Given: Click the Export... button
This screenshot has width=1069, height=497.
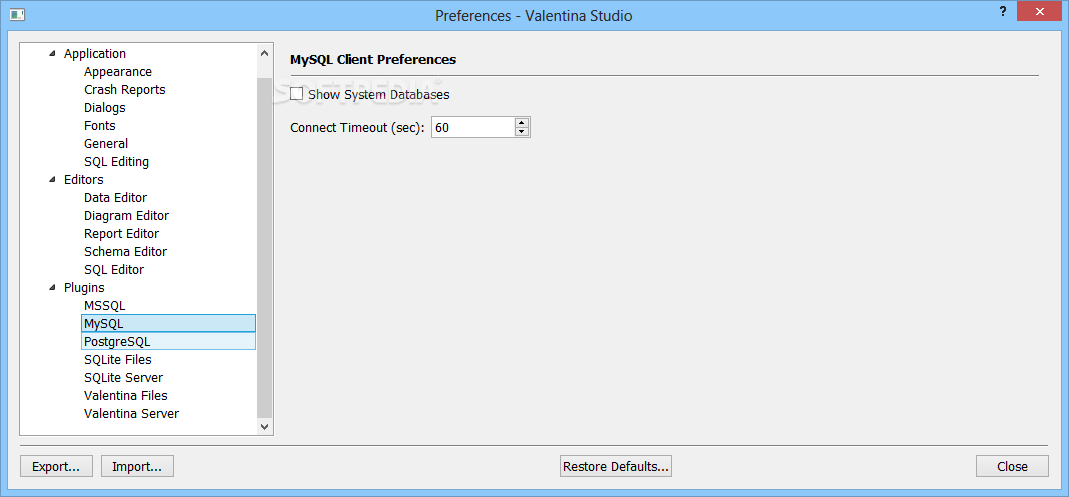Looking at the screenshot, I should [x=57, y=466].
